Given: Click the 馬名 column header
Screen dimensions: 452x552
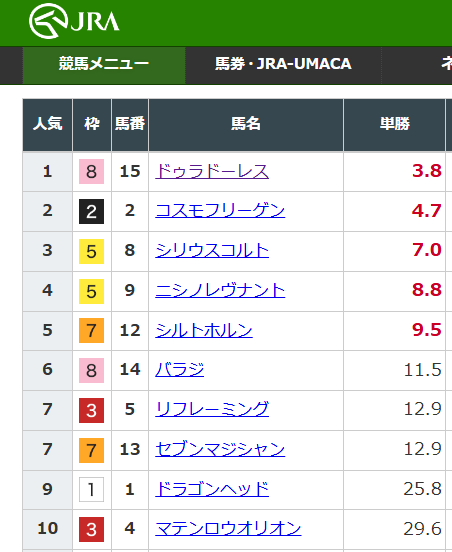Looking at the screenshot, I should [246, 125].
